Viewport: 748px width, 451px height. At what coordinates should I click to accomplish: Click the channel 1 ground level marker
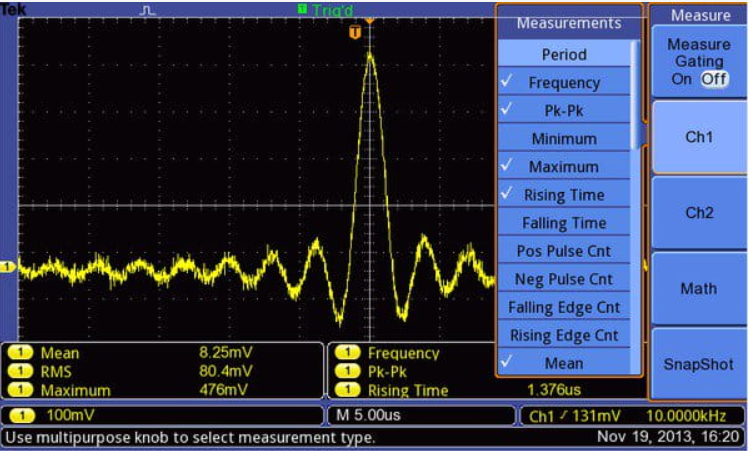pyautogui.click(x=7, y=267)
